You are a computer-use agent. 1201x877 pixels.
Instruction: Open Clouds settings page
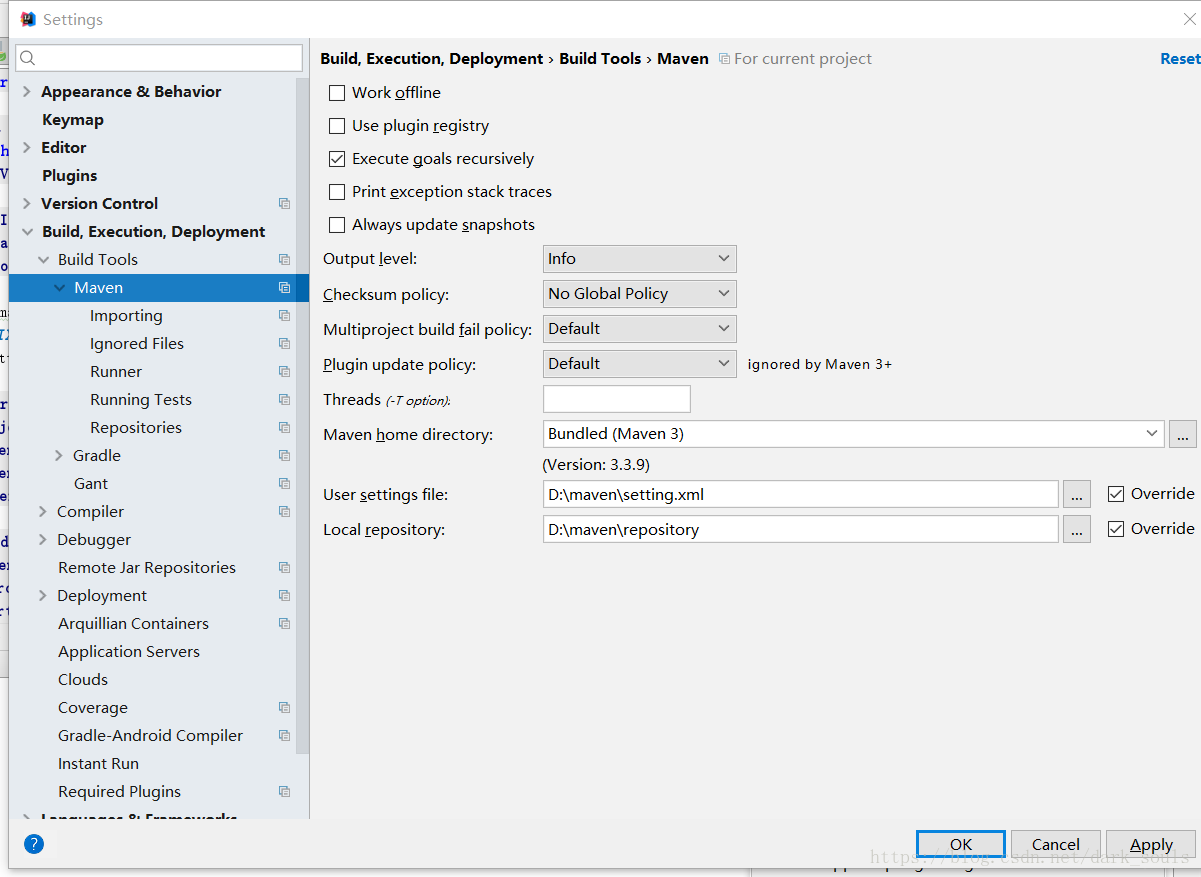(x=83, y=679)
